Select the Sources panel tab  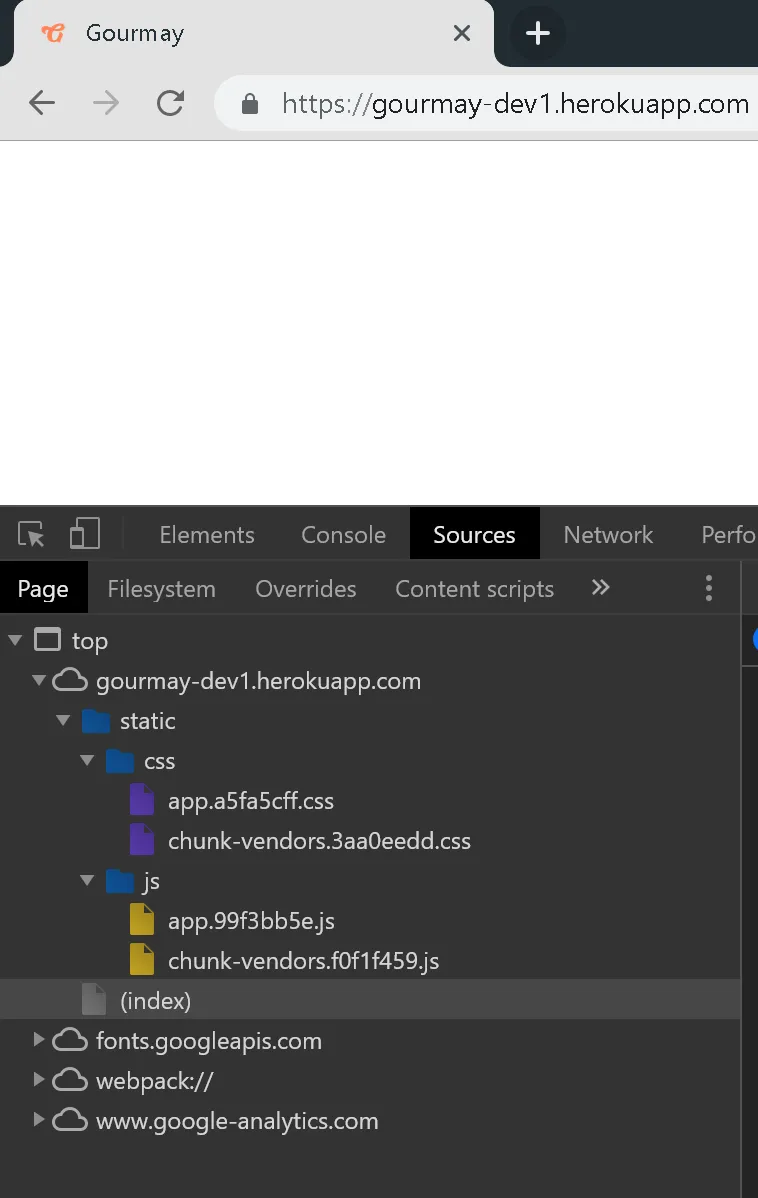click(475, 534)
